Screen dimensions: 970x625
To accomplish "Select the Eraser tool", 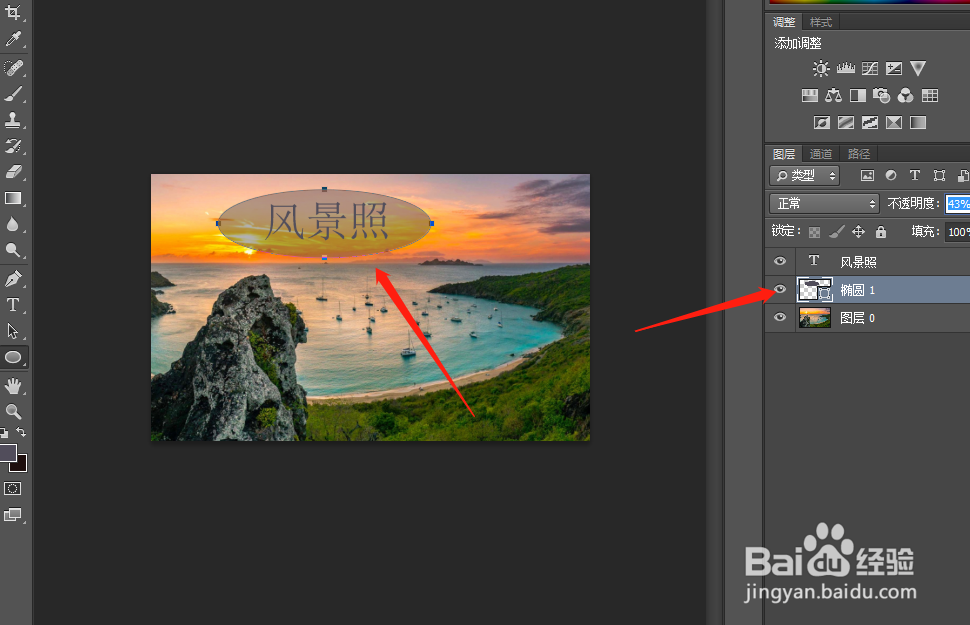I will 13,171.
